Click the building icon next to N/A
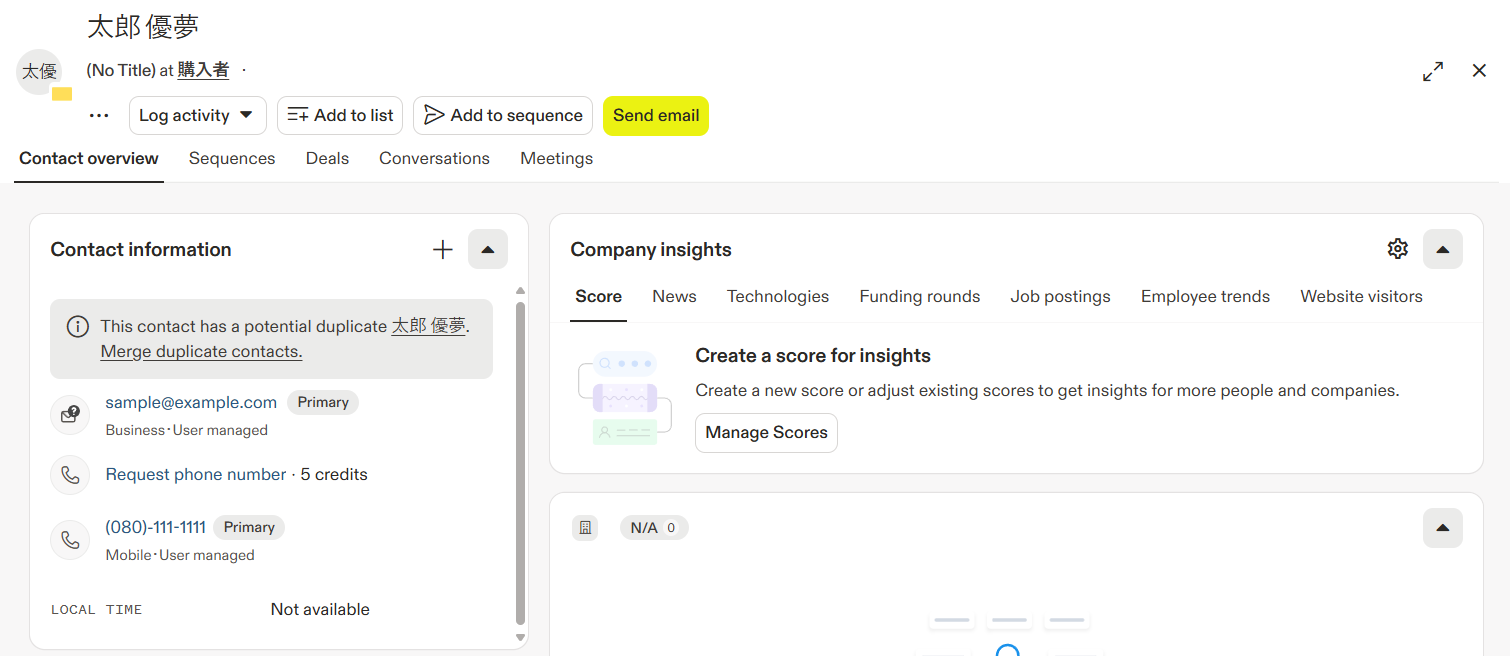This screenshot has width=1510, height=656. pyautogui.click(x=585, y=528)
